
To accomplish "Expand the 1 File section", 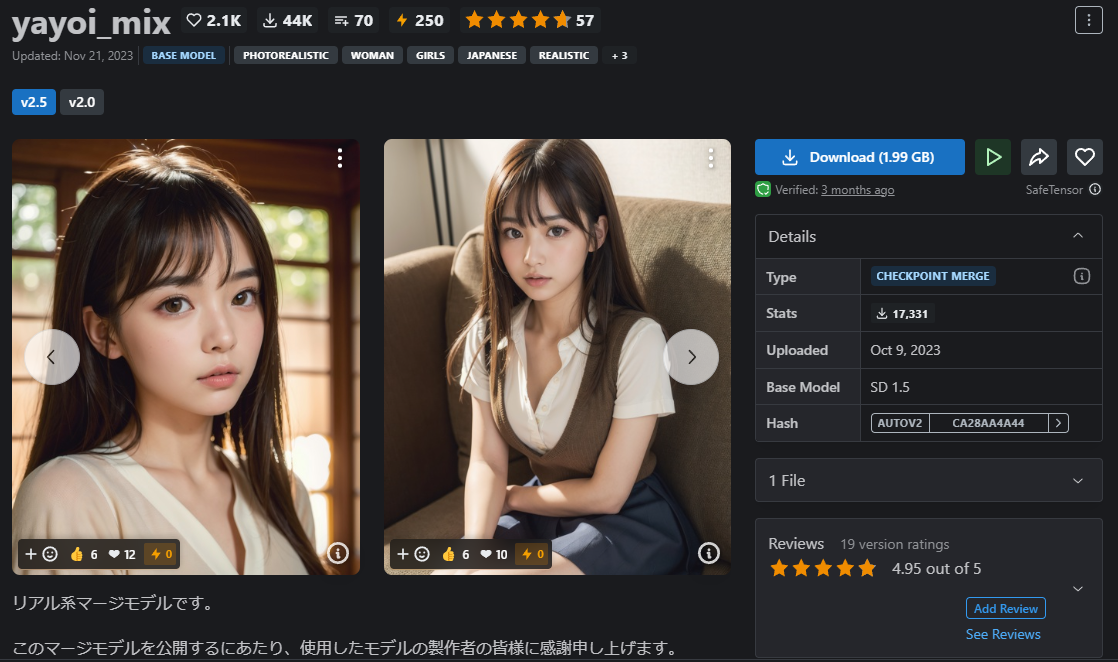I will pyautogui.click(x=1078, y=480).
